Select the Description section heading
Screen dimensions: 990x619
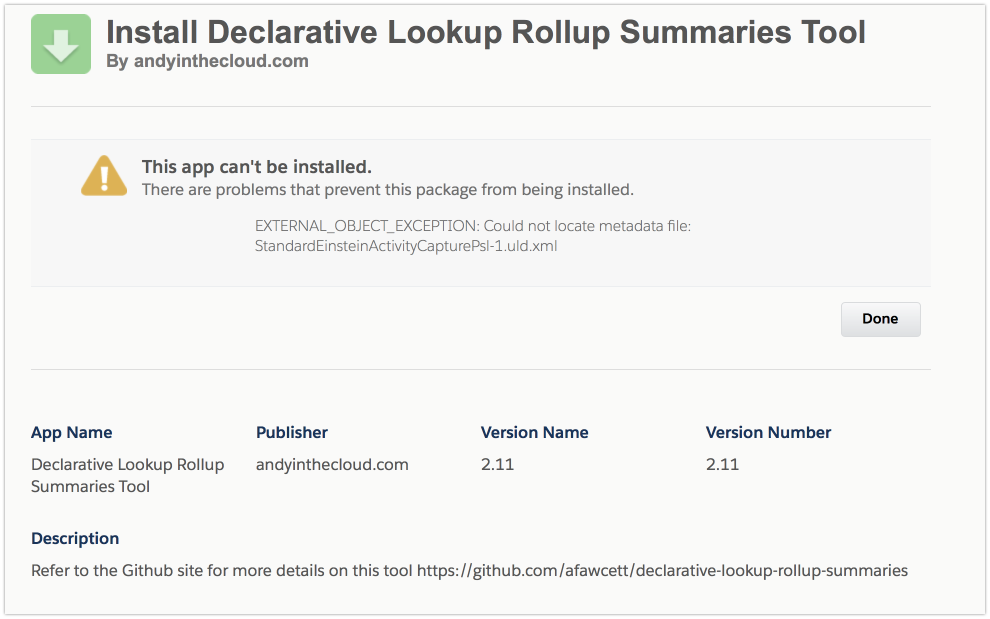pos(75,538)
